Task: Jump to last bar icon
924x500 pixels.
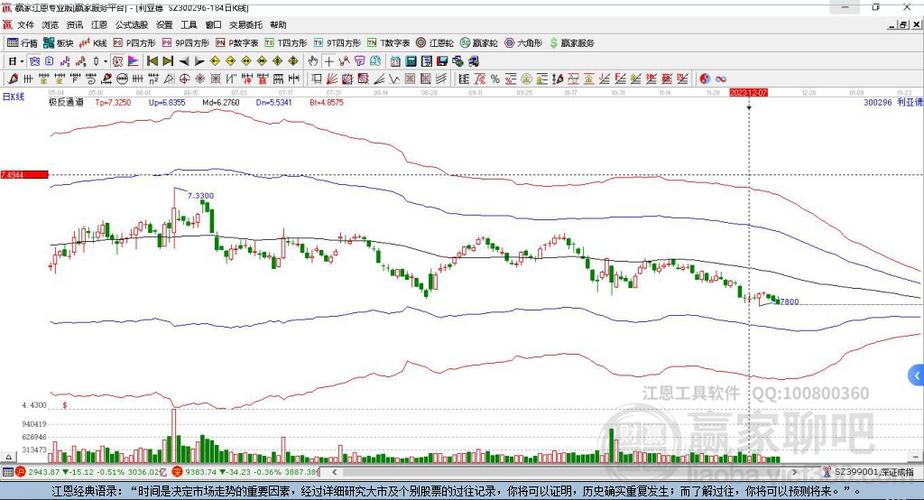Action: (x=168, y=61)
